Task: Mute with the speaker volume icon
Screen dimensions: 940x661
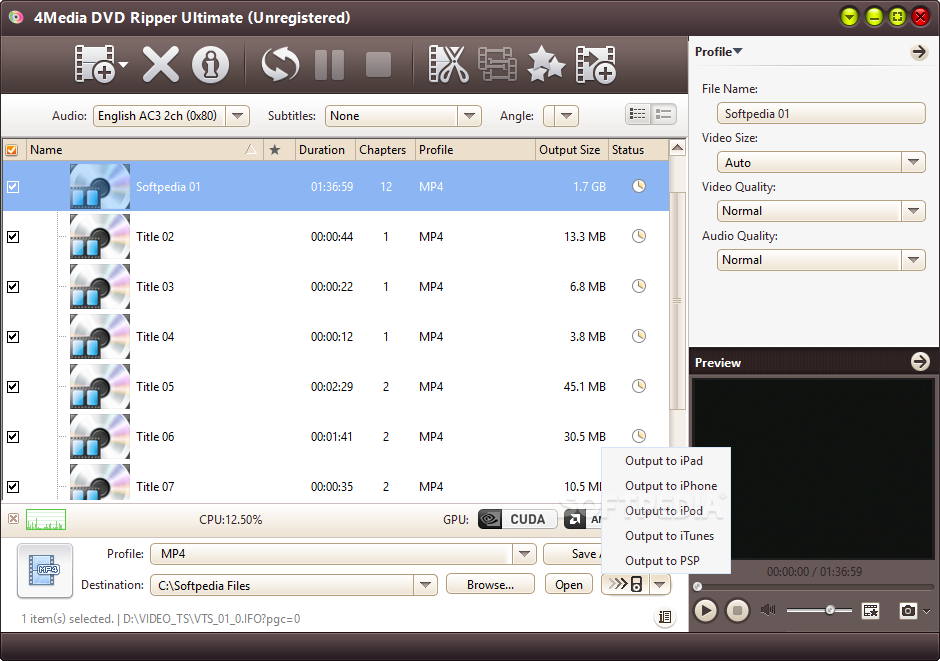Action: pos(768,610)
